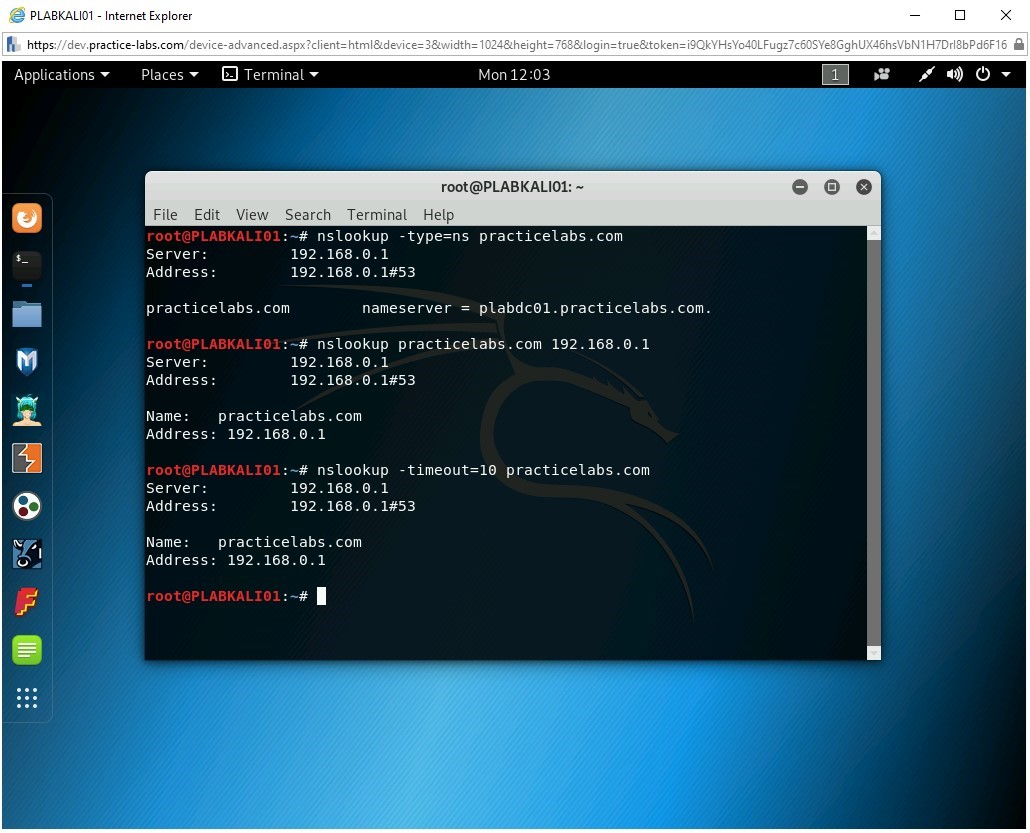This screenshot has height=833, width=1030.
Task: Mute the system volume indicator
Action: point(953,74)
